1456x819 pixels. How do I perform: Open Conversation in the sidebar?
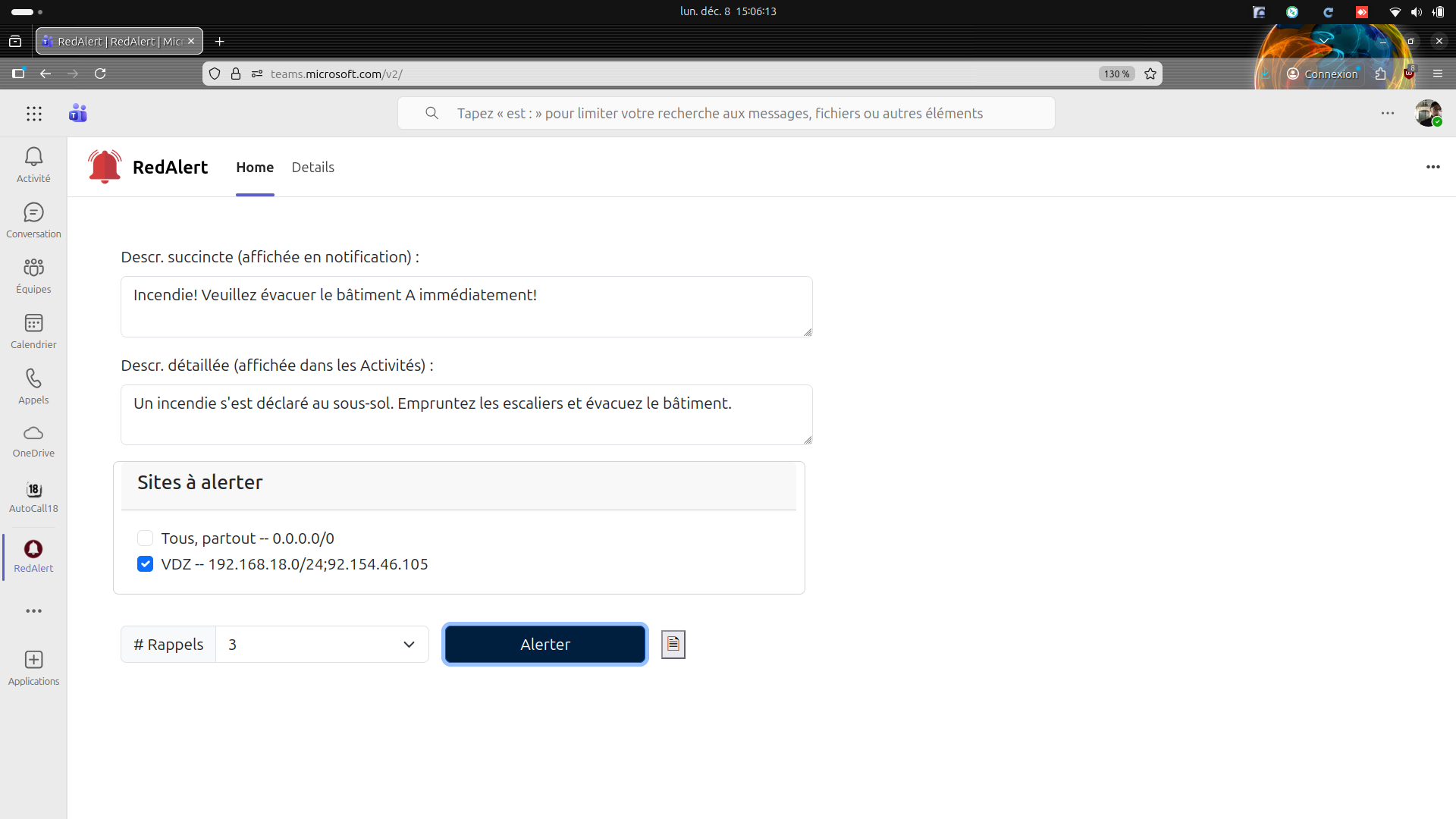click(33, 213)
